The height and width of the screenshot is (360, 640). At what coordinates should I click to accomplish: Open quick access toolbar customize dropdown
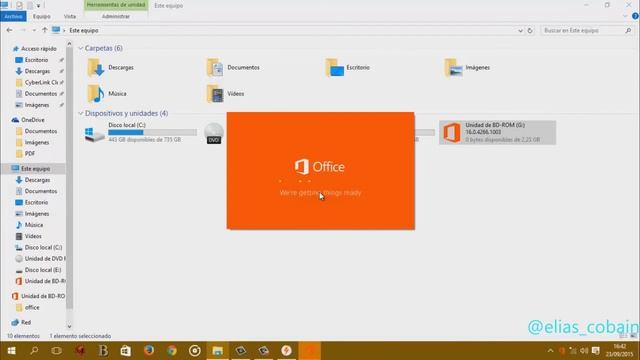coord(38,6)
